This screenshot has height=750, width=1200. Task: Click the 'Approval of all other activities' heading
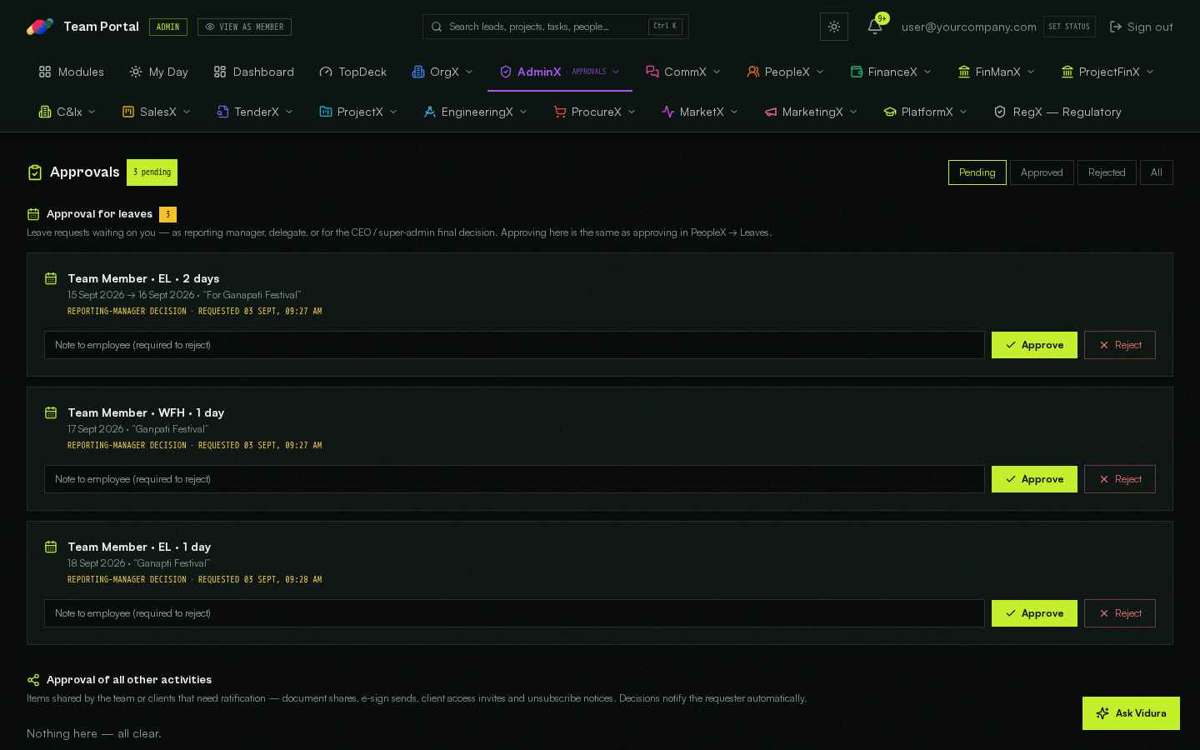[129, 680]
